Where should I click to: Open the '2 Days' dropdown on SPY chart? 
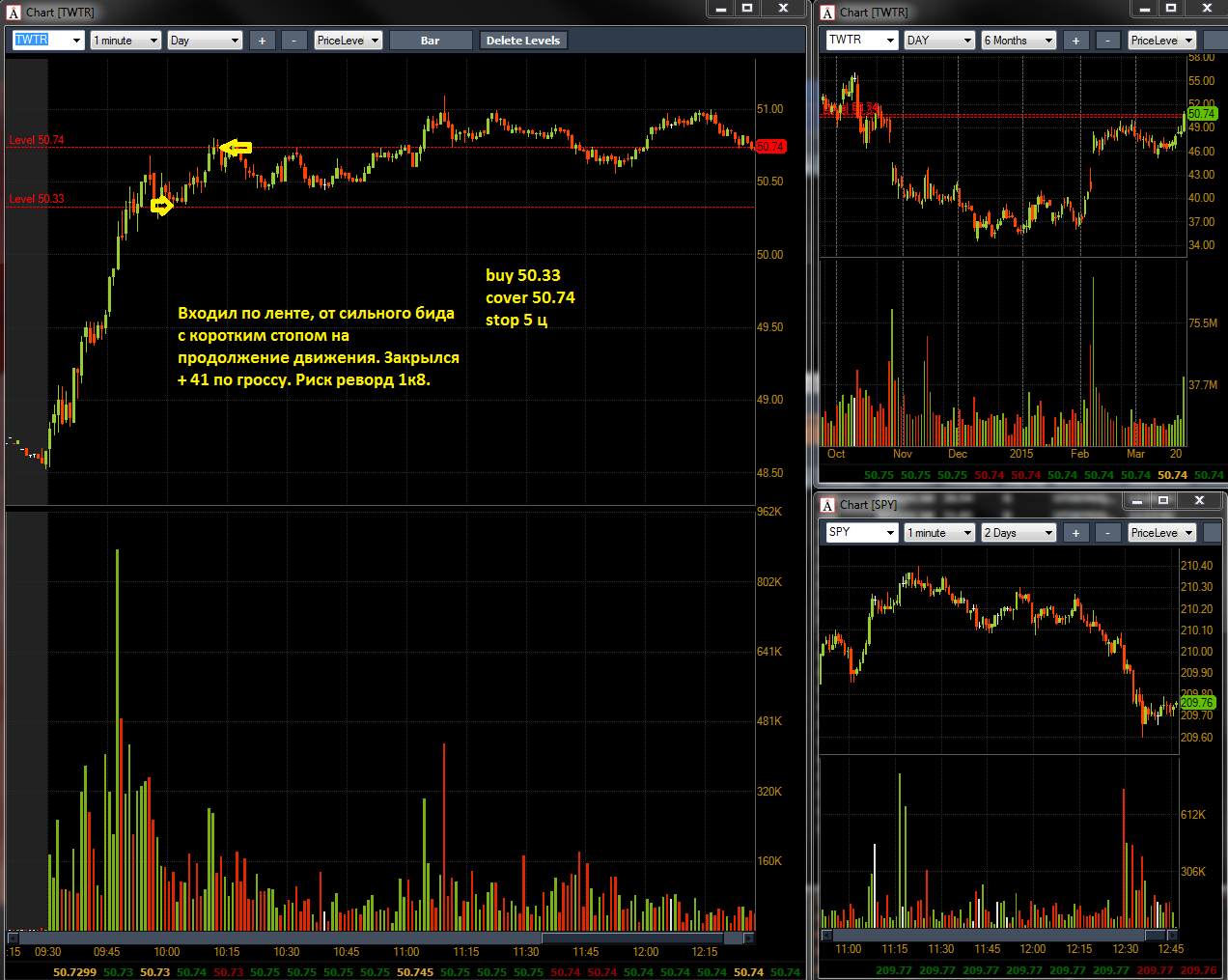[1019, 533]
